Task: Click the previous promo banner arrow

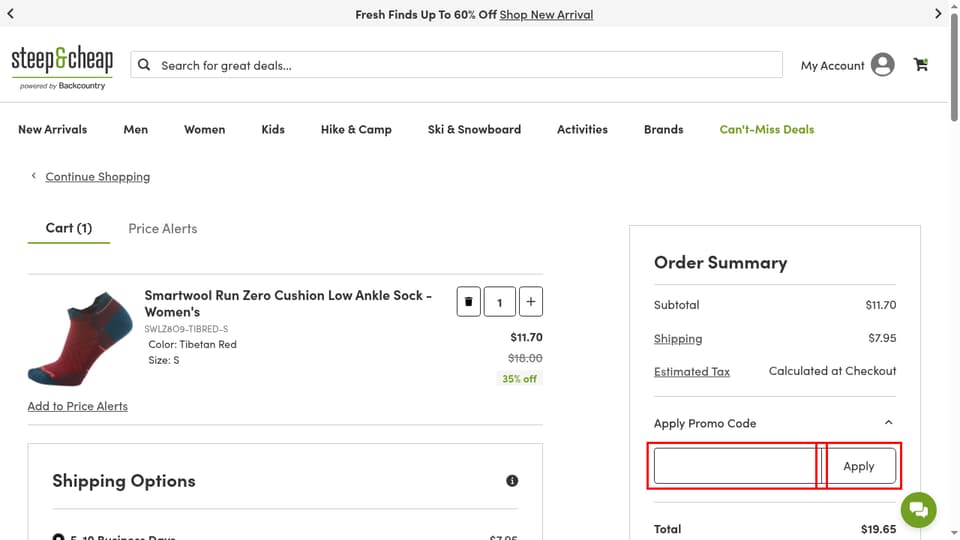Action: click(10, 13)
